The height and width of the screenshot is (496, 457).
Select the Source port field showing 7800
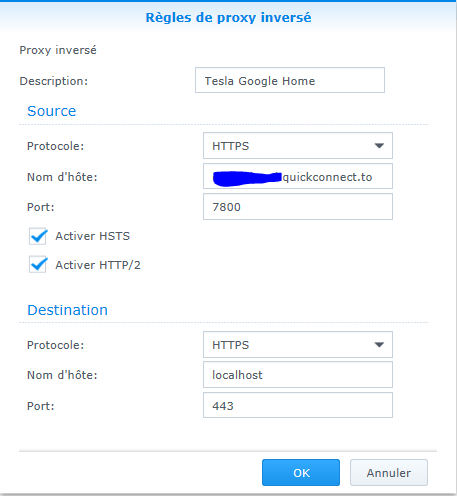298,207
